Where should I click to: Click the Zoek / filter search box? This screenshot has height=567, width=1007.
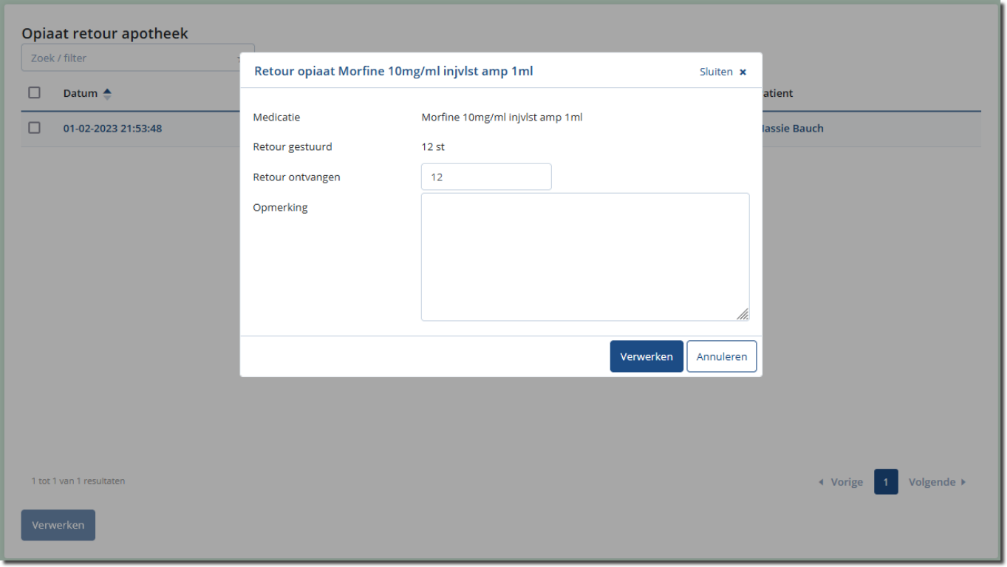(x=130, y=58)
